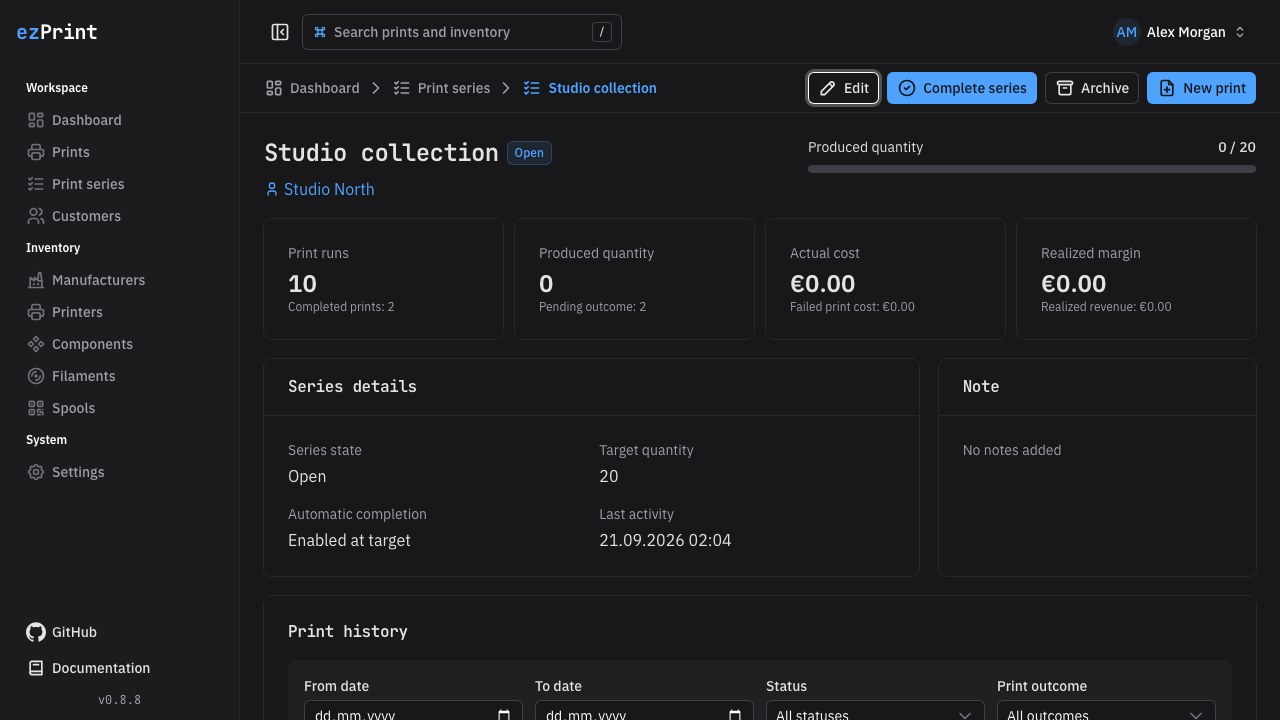This screenshot has height=720, width=1280.
Task: Click the Dashboard breadcrumb link
Action: pyautogui.click(x=313, y=88)
